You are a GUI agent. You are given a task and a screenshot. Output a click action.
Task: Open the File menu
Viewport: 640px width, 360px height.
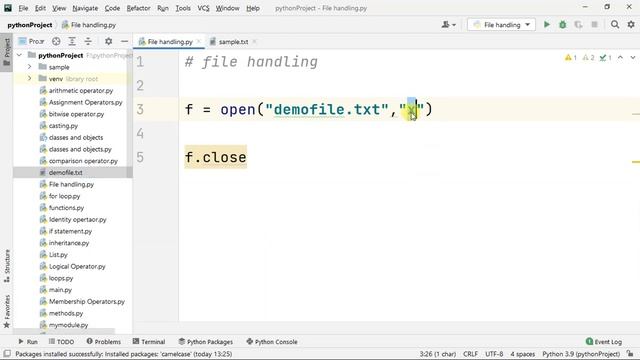point(23,8)
